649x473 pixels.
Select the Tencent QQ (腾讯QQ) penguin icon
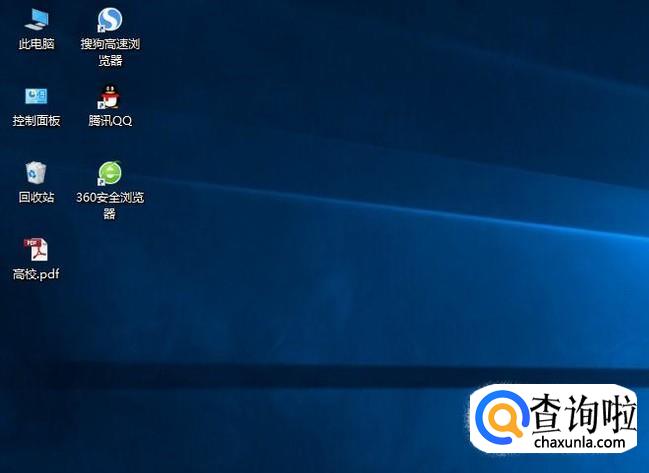110,97
